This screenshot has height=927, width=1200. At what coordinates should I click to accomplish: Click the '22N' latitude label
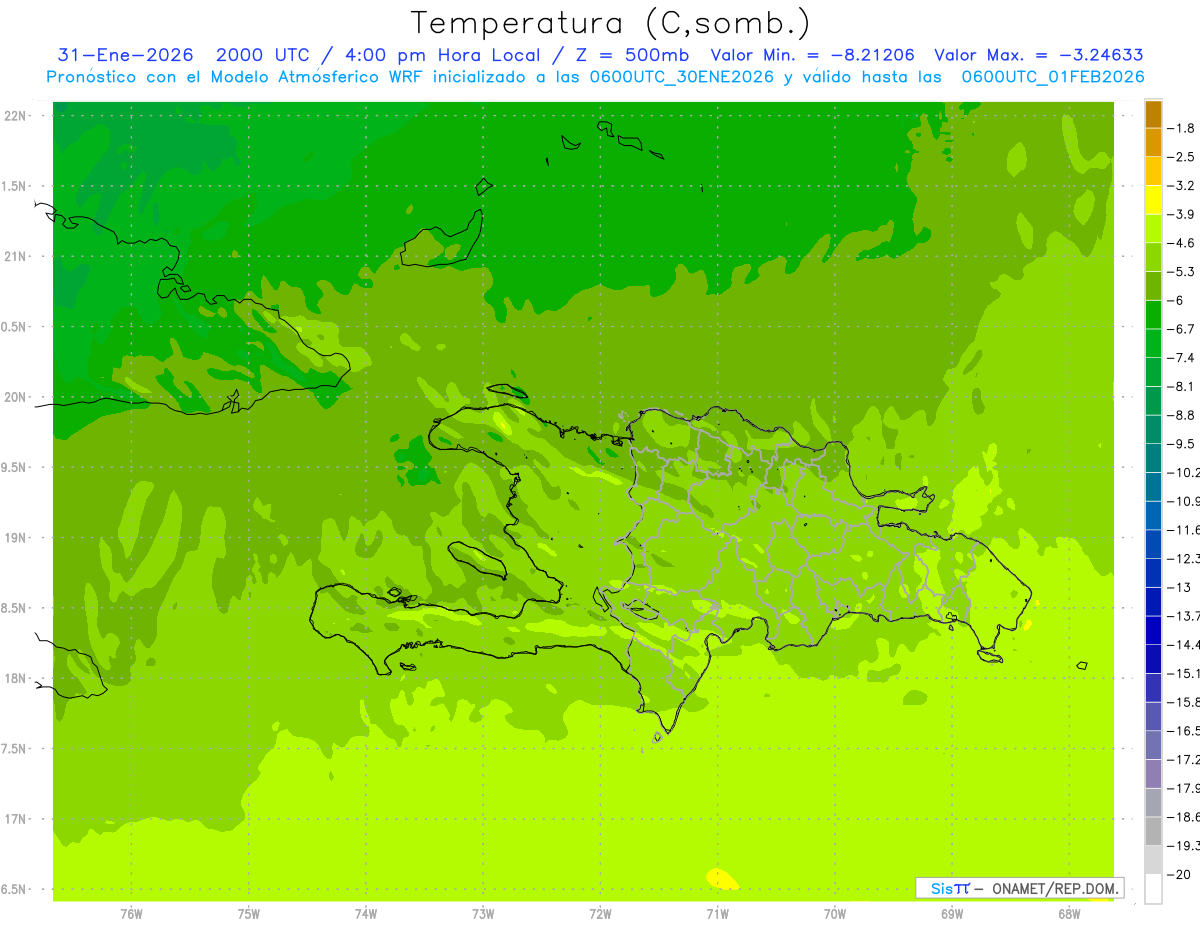pyautogui.click(x=16, y=115)
